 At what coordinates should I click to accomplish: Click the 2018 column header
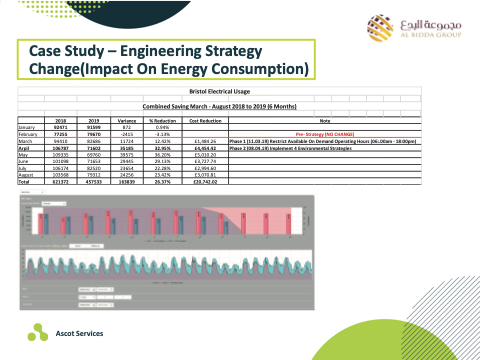[x=61, y=121]
